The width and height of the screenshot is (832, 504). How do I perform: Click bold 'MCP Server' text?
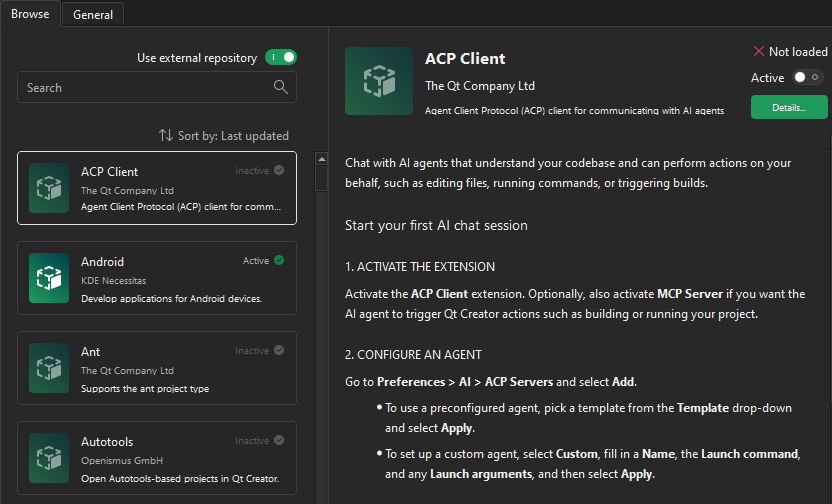[690, 294]
